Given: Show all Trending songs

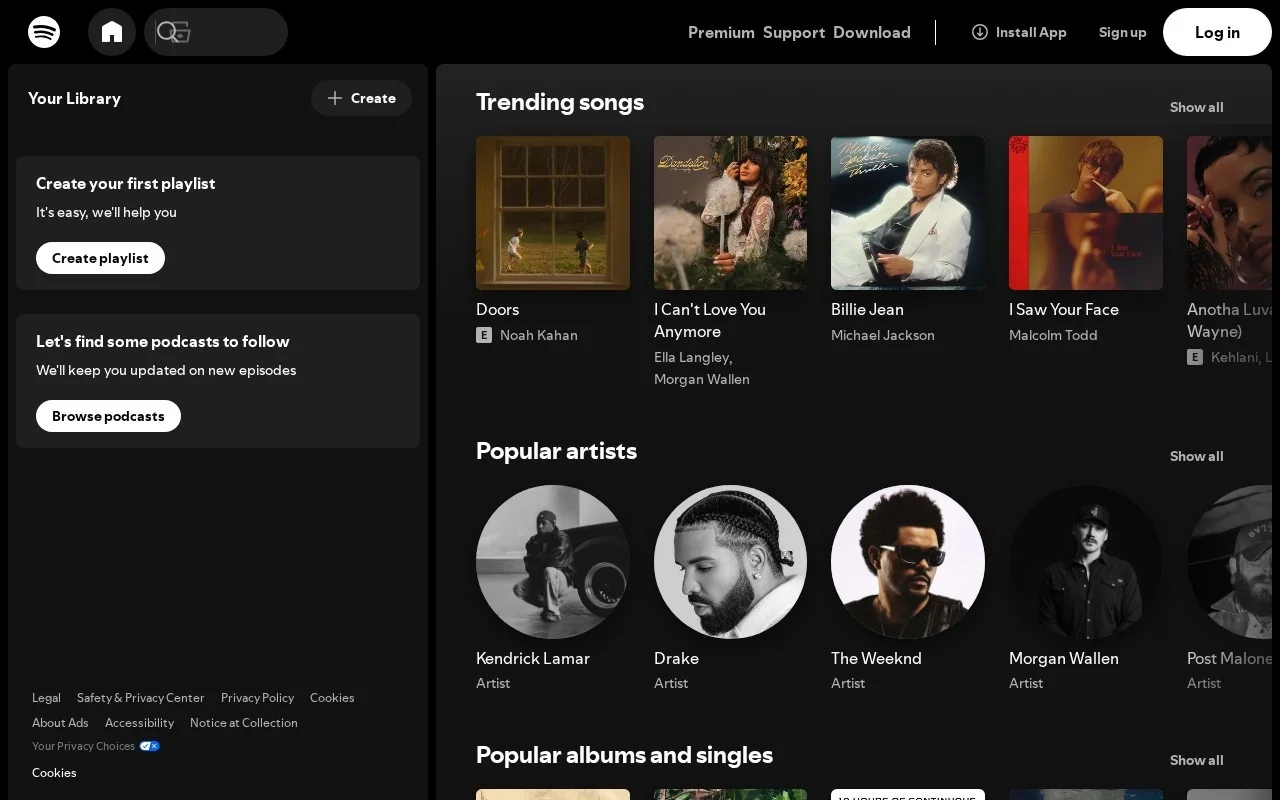Looking at the screenshot, I should click(1196, 107).
